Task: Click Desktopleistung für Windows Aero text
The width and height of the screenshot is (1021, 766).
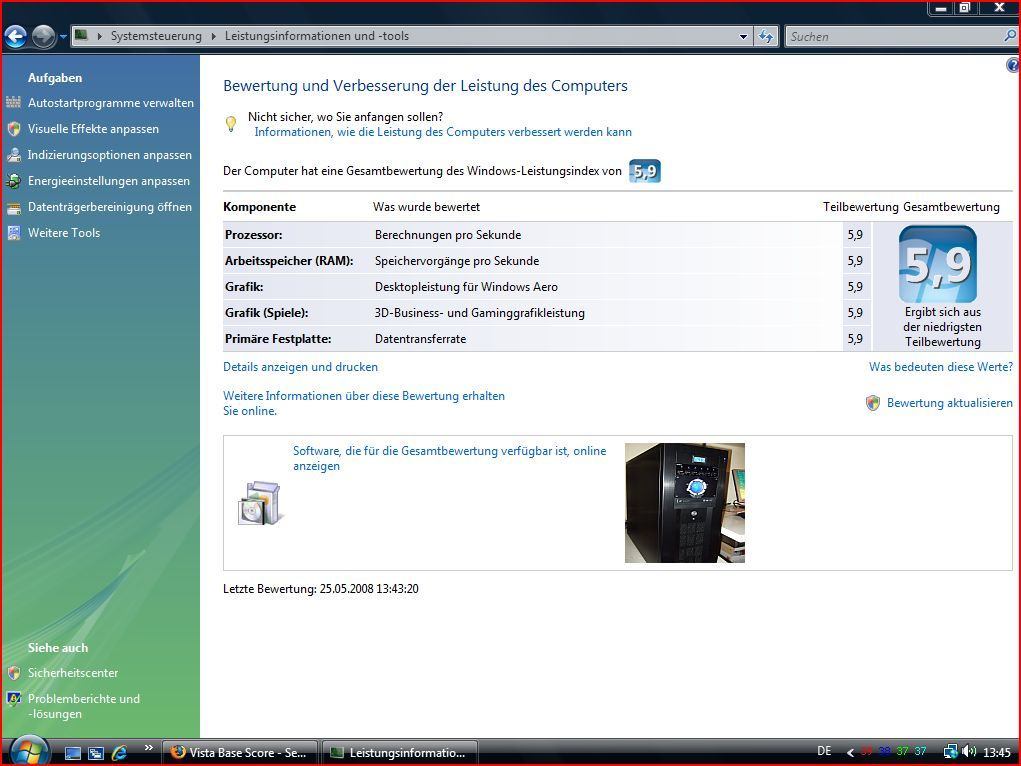Action: (466, 287)
